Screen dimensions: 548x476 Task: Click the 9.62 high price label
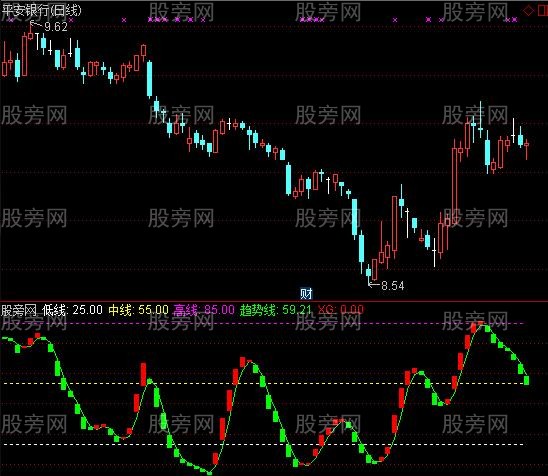56,27
